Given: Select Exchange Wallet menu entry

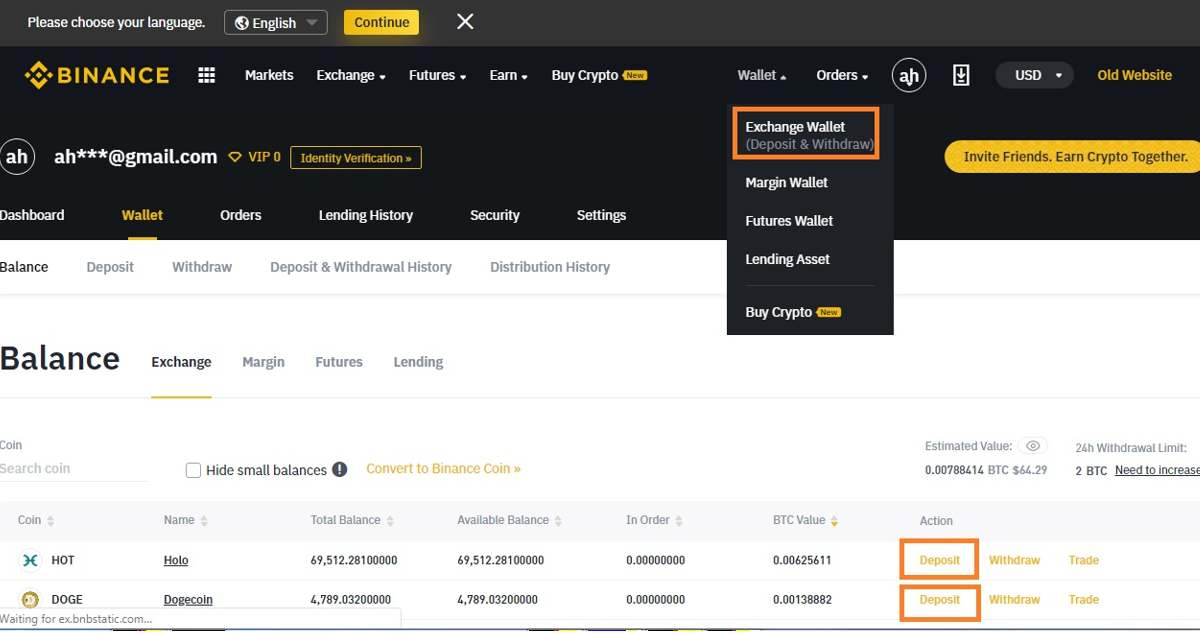Looking at the screenshot, I should [x=809, y=135].
